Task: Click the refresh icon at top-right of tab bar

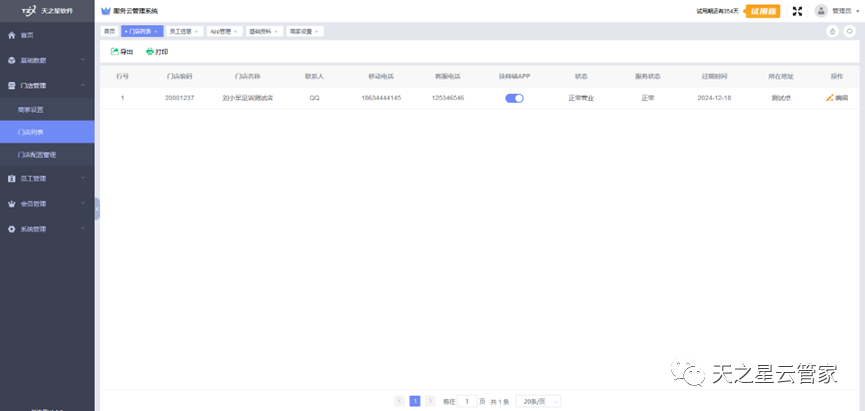Action: (849, 31)
